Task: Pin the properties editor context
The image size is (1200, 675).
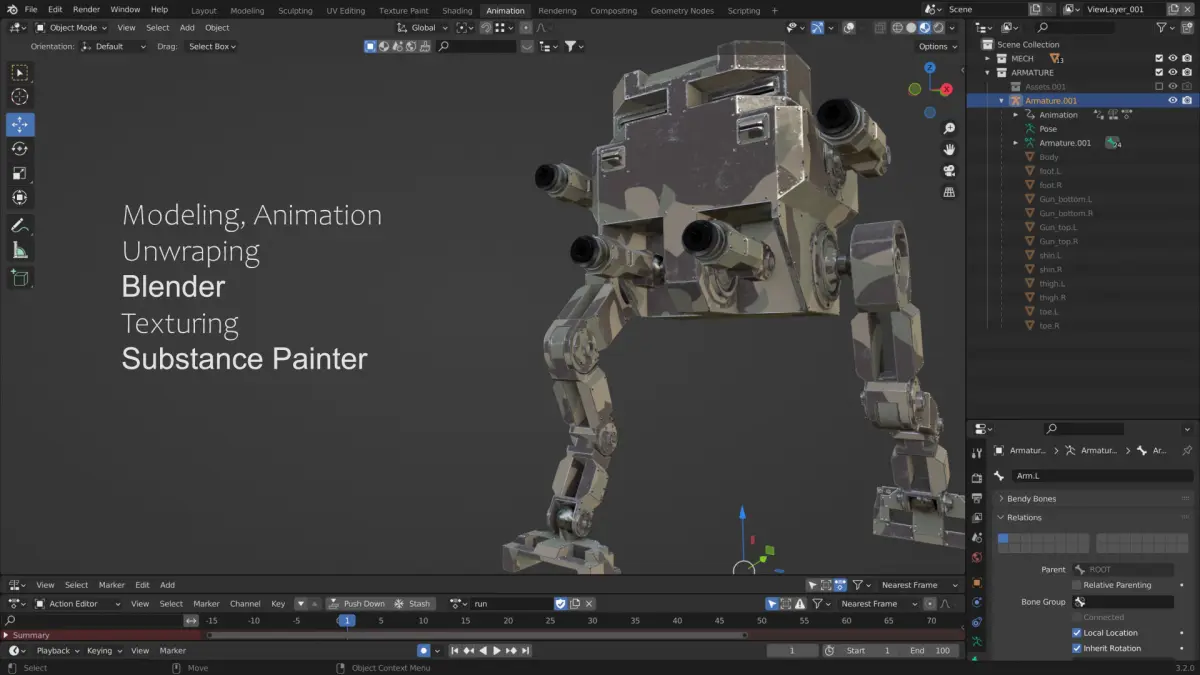Action: tap(1187, 451)
